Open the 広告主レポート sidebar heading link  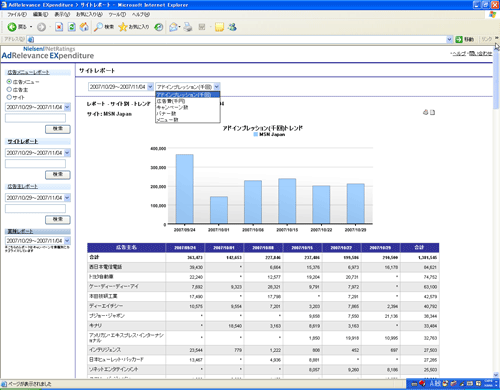(x=23, y=186)
